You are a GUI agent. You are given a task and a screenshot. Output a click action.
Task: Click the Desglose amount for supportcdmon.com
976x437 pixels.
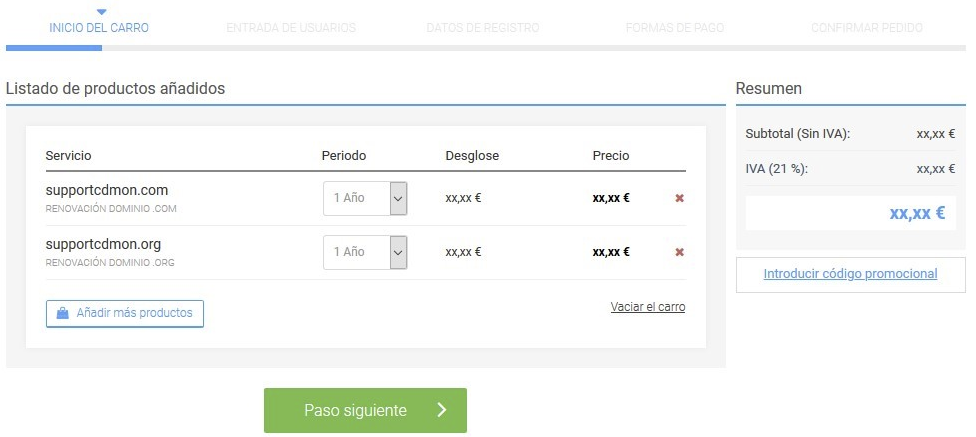point(463,199)
